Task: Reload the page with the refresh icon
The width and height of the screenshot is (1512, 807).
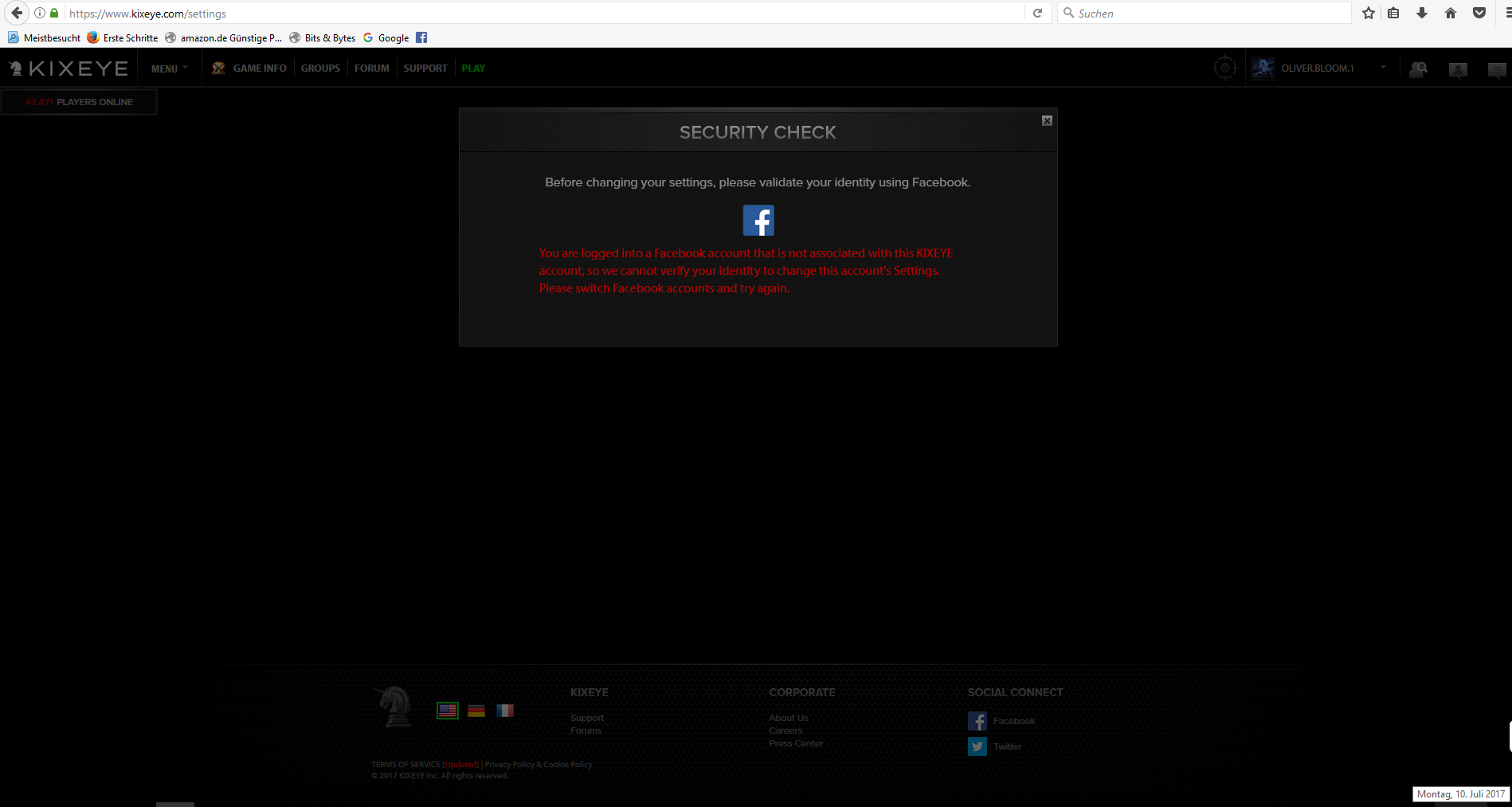Action: [x=1037, y=13]
